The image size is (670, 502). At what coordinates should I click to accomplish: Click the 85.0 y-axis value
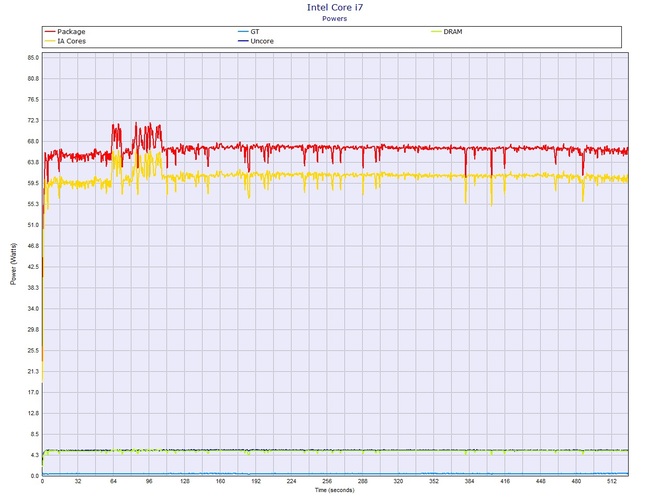(33, 58)
